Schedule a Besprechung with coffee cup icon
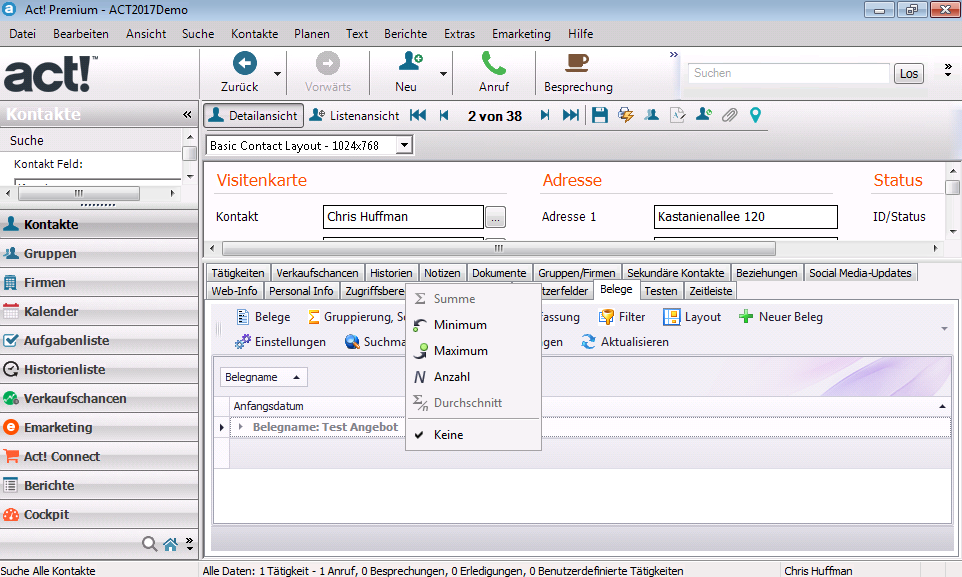Image resolution: width=962 pixels, height=577 pixels. [577, 62]
